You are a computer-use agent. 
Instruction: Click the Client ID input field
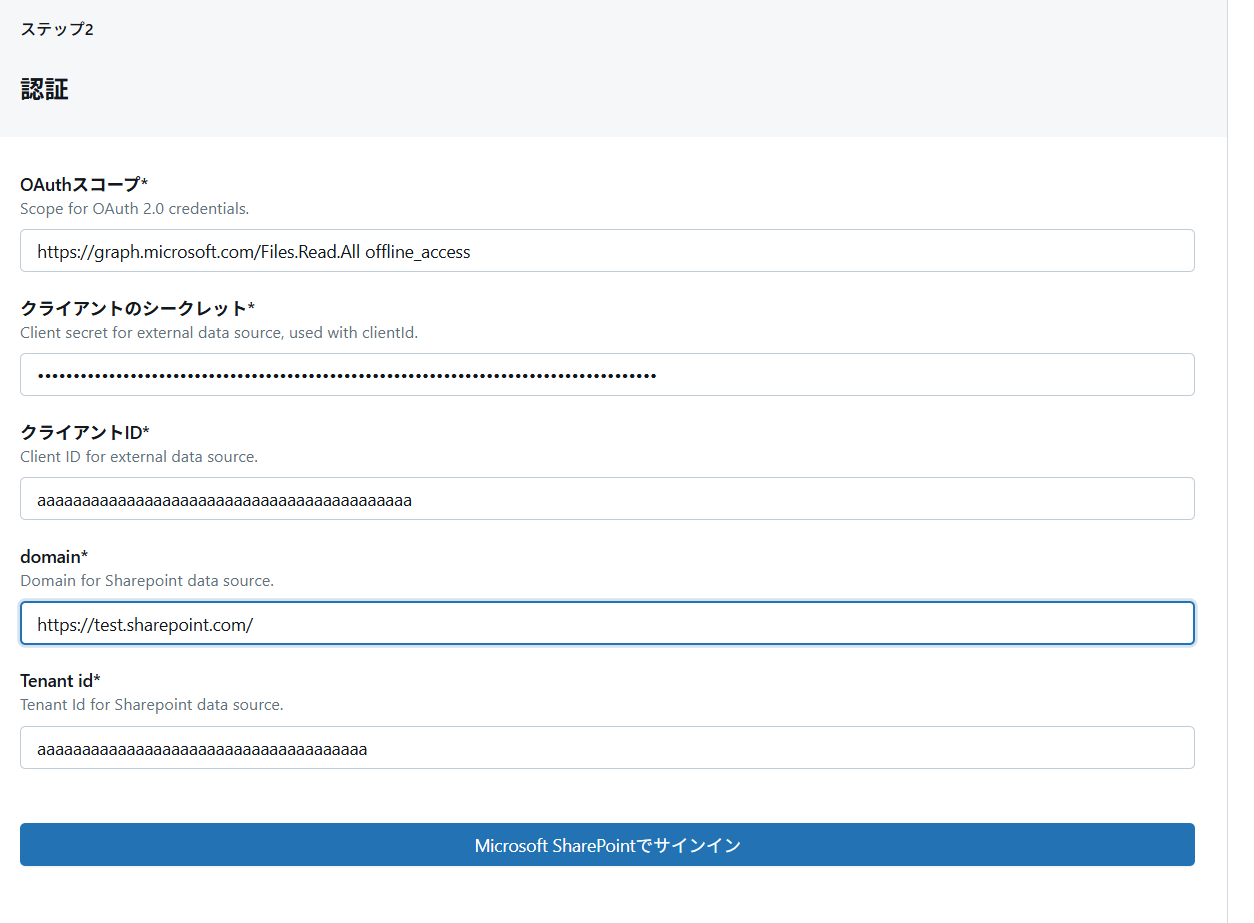607,499
